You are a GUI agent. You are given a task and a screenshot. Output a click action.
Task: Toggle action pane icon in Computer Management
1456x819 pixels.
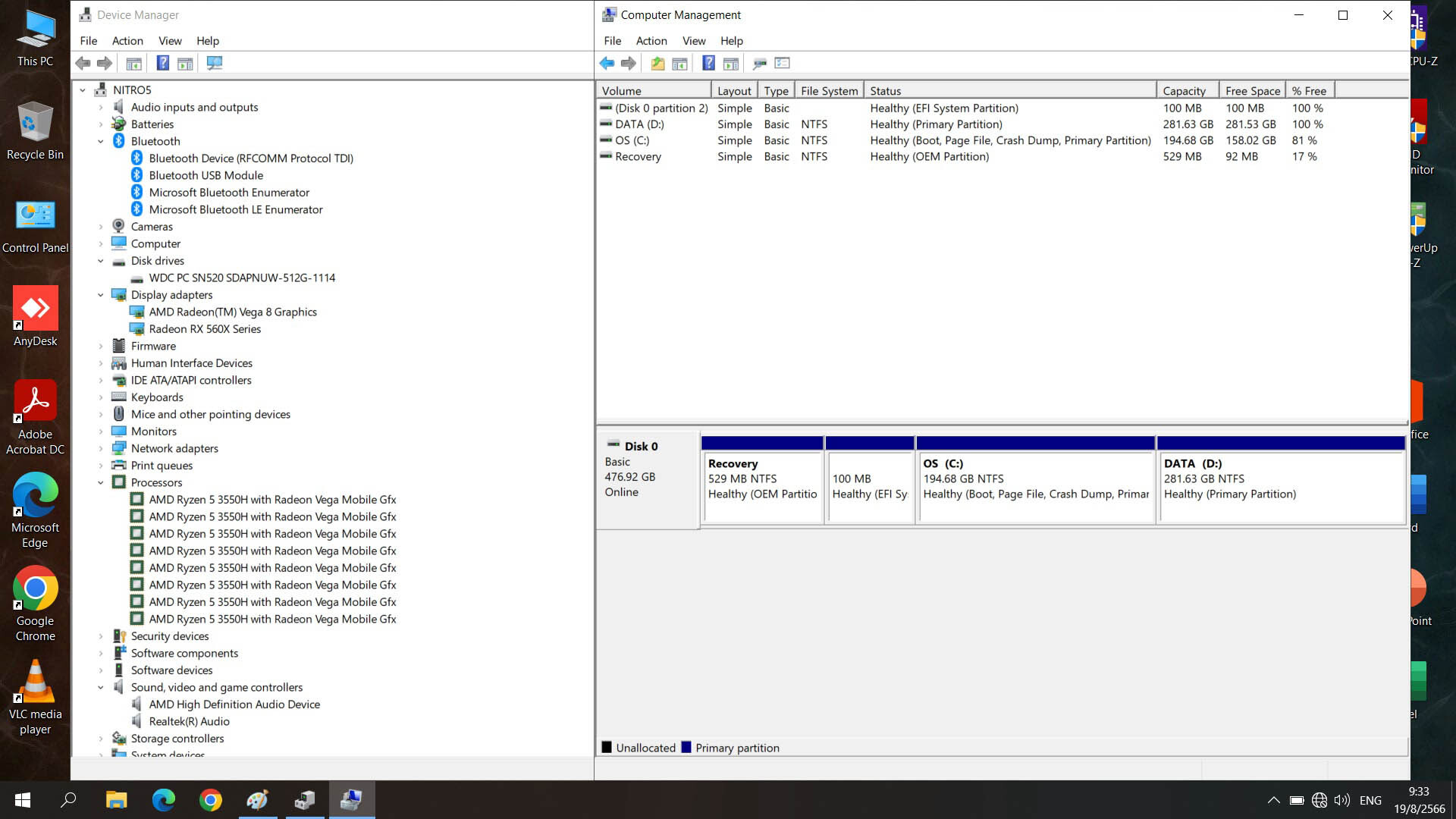click(x=731, y=64)
